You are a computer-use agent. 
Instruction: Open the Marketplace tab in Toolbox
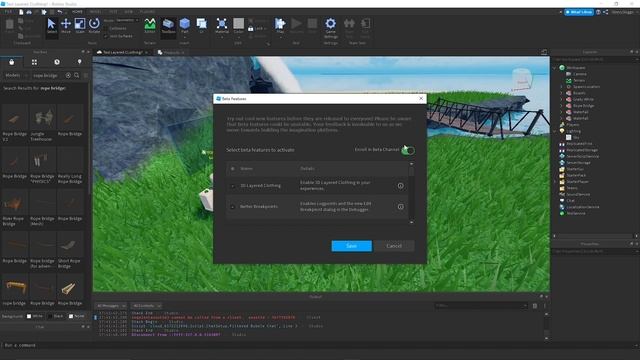pyautogui.click(x=11, y=62)
